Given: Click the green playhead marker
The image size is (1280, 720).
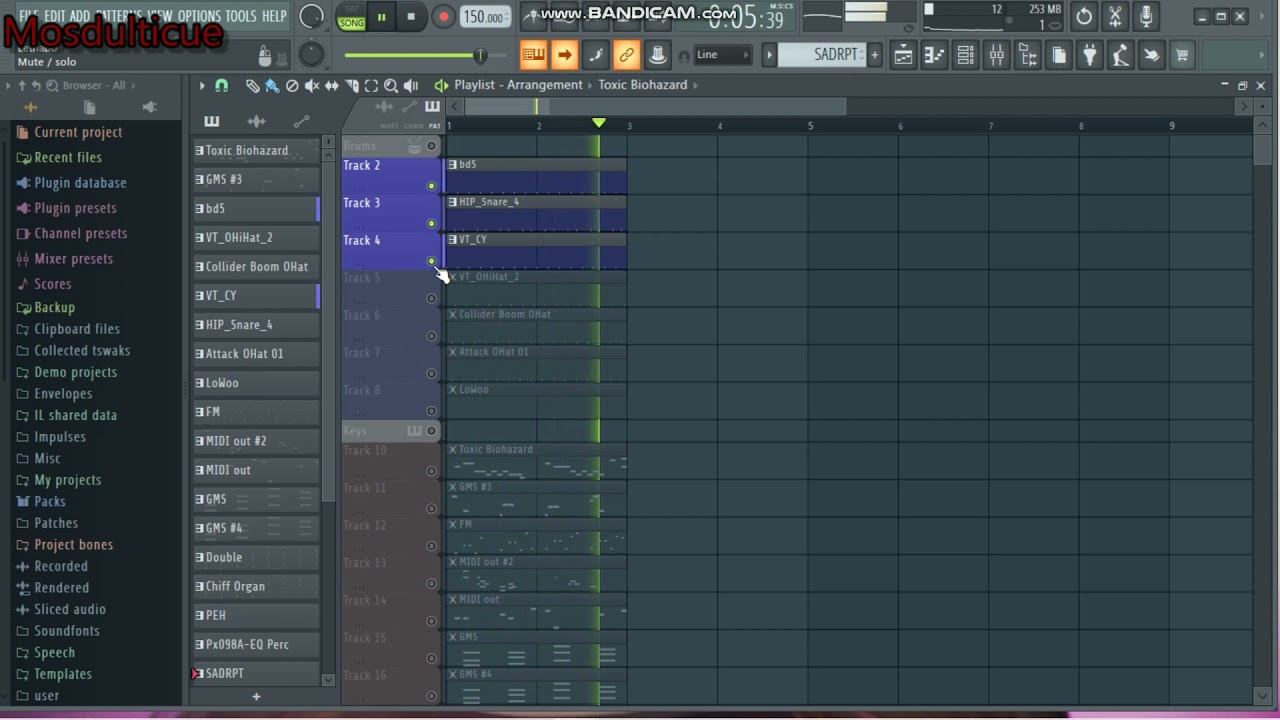Looking at the screenshot, I should pyautogui.click(x=598, y=123).
